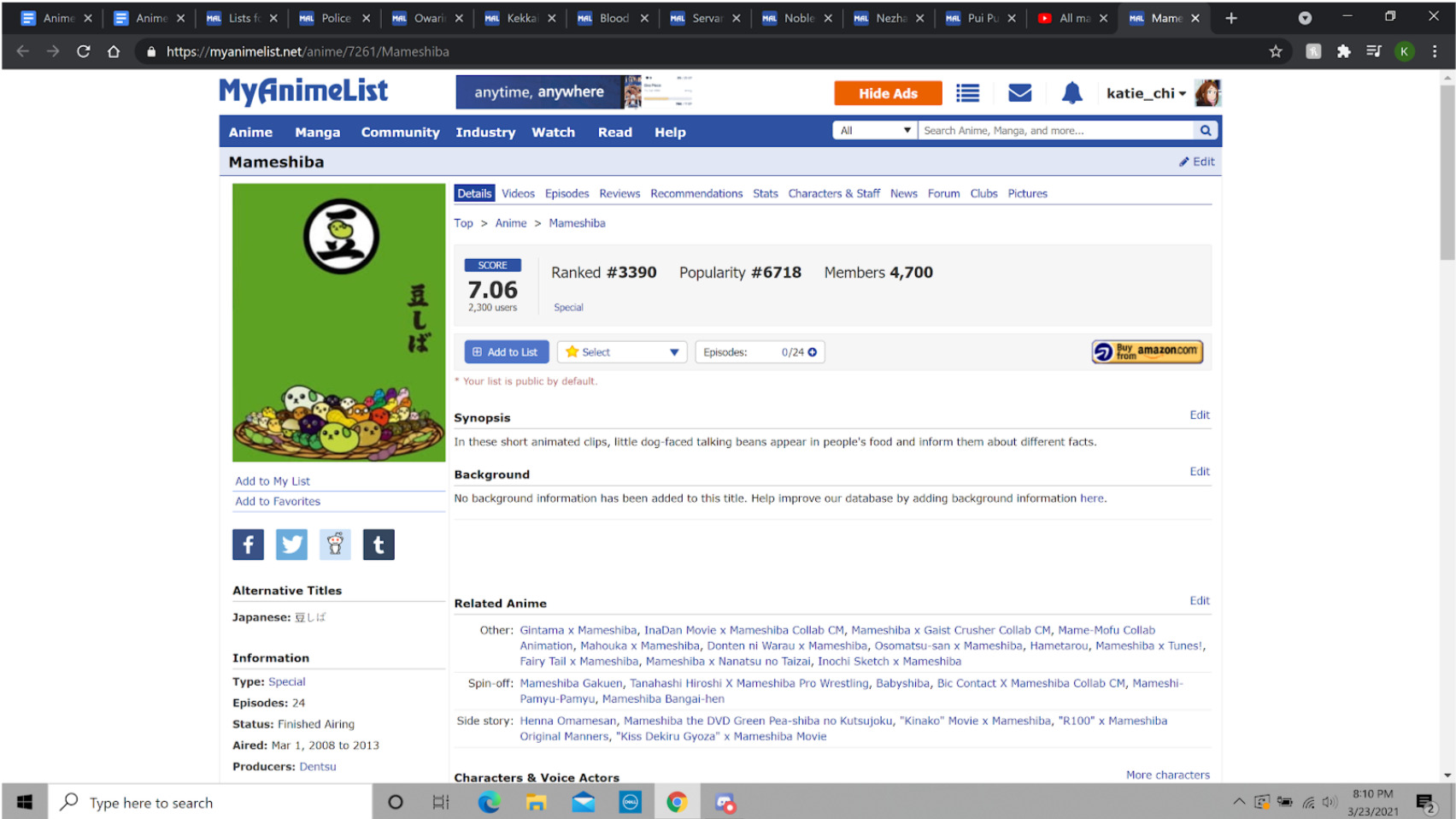The image size is (1456, 819).
Task: Switch to the Reviews tab
Action: tap(619, 194)
